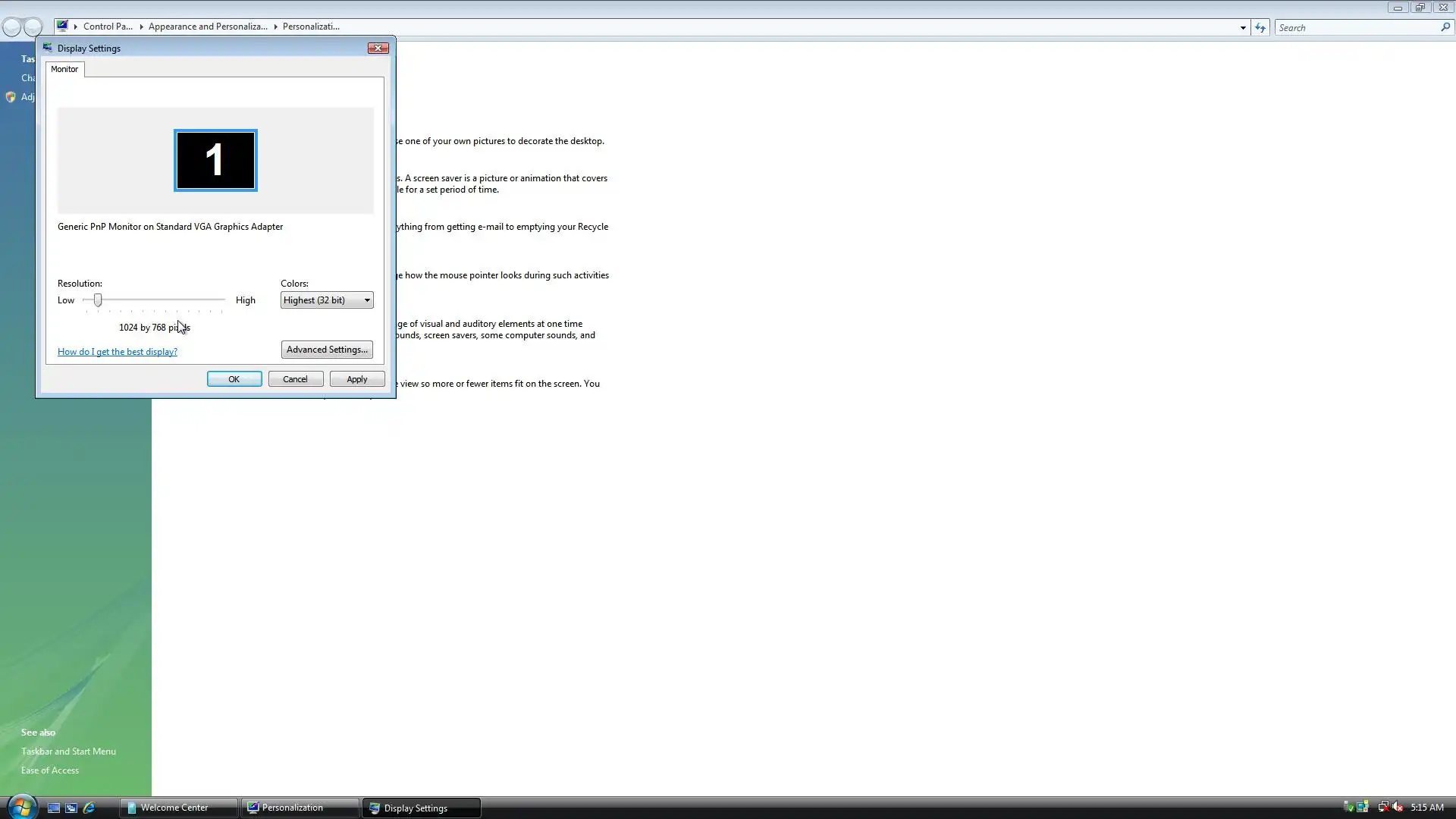The image size is (1456, 819).
Task: Click the Windows Start orb
Action: point(21,806)
